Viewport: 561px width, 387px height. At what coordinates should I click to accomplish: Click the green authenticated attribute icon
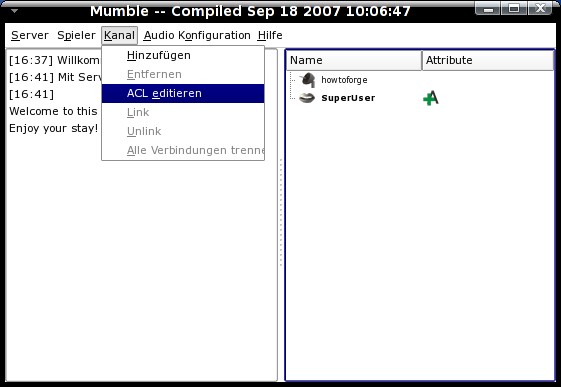click(x=430, y=98)
